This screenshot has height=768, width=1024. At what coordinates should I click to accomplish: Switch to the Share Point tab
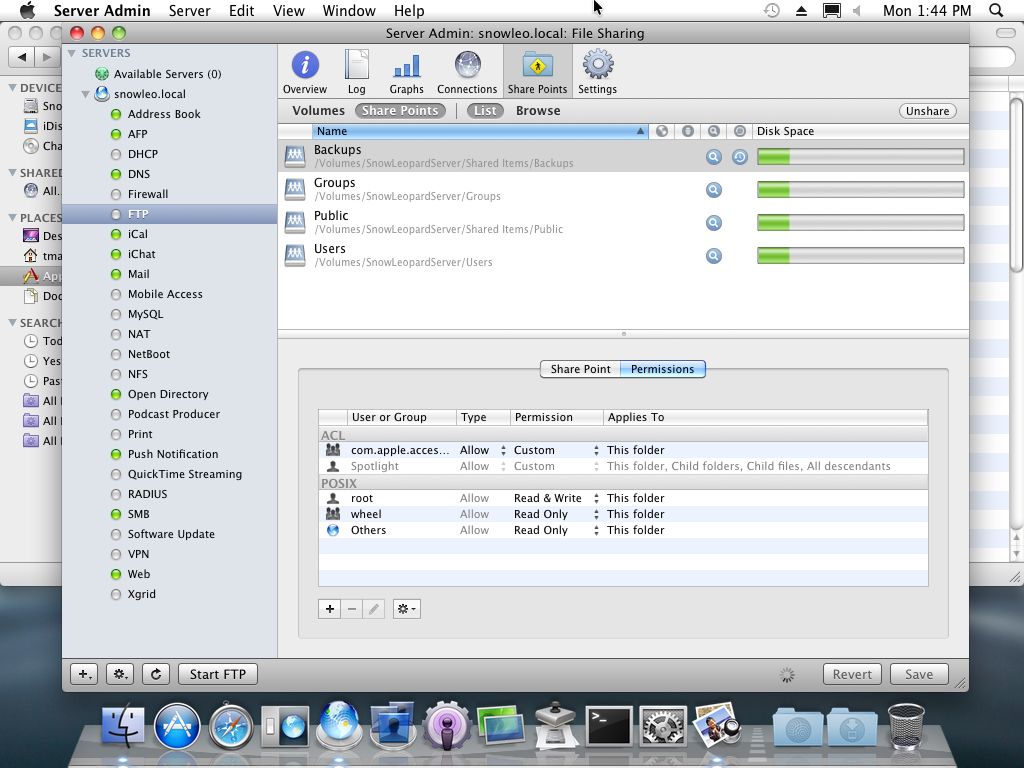pos(580,369)
